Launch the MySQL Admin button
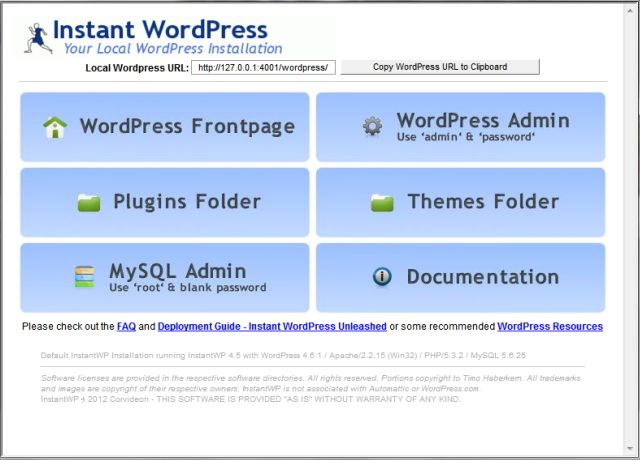 pyautogui.click(x=165, y=278)
